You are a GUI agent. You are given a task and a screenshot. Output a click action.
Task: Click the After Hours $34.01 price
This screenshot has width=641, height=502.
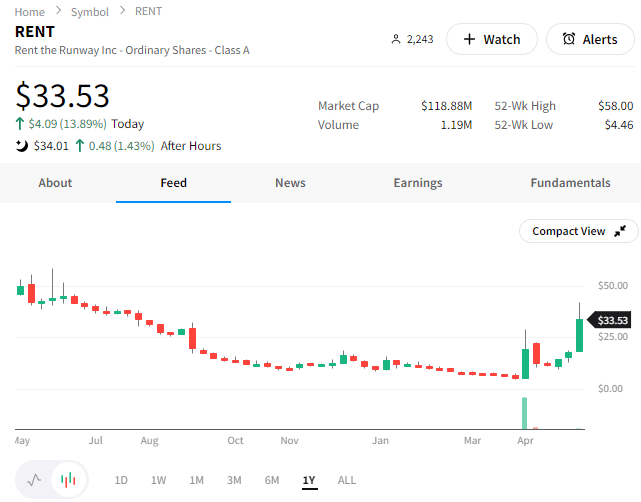pos(51,146)
